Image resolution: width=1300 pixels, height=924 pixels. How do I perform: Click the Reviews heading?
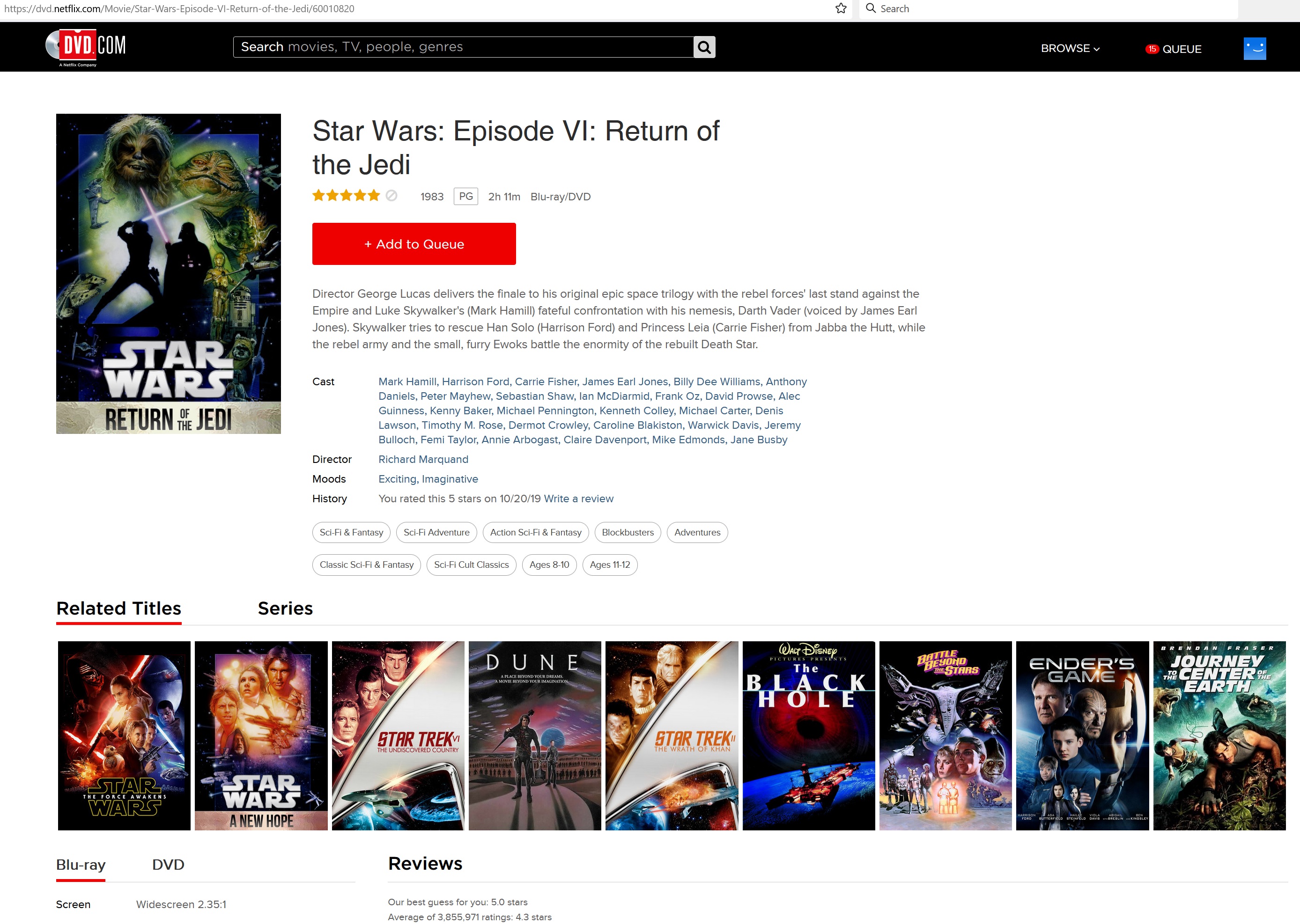[425, 863]
